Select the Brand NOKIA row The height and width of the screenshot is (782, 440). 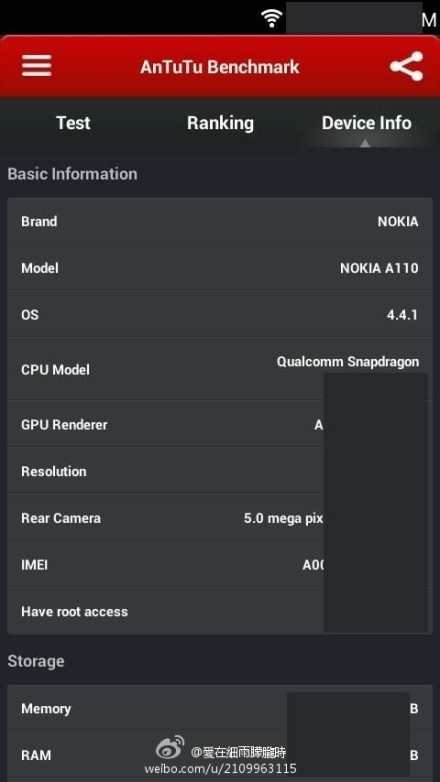coord(220,221)
